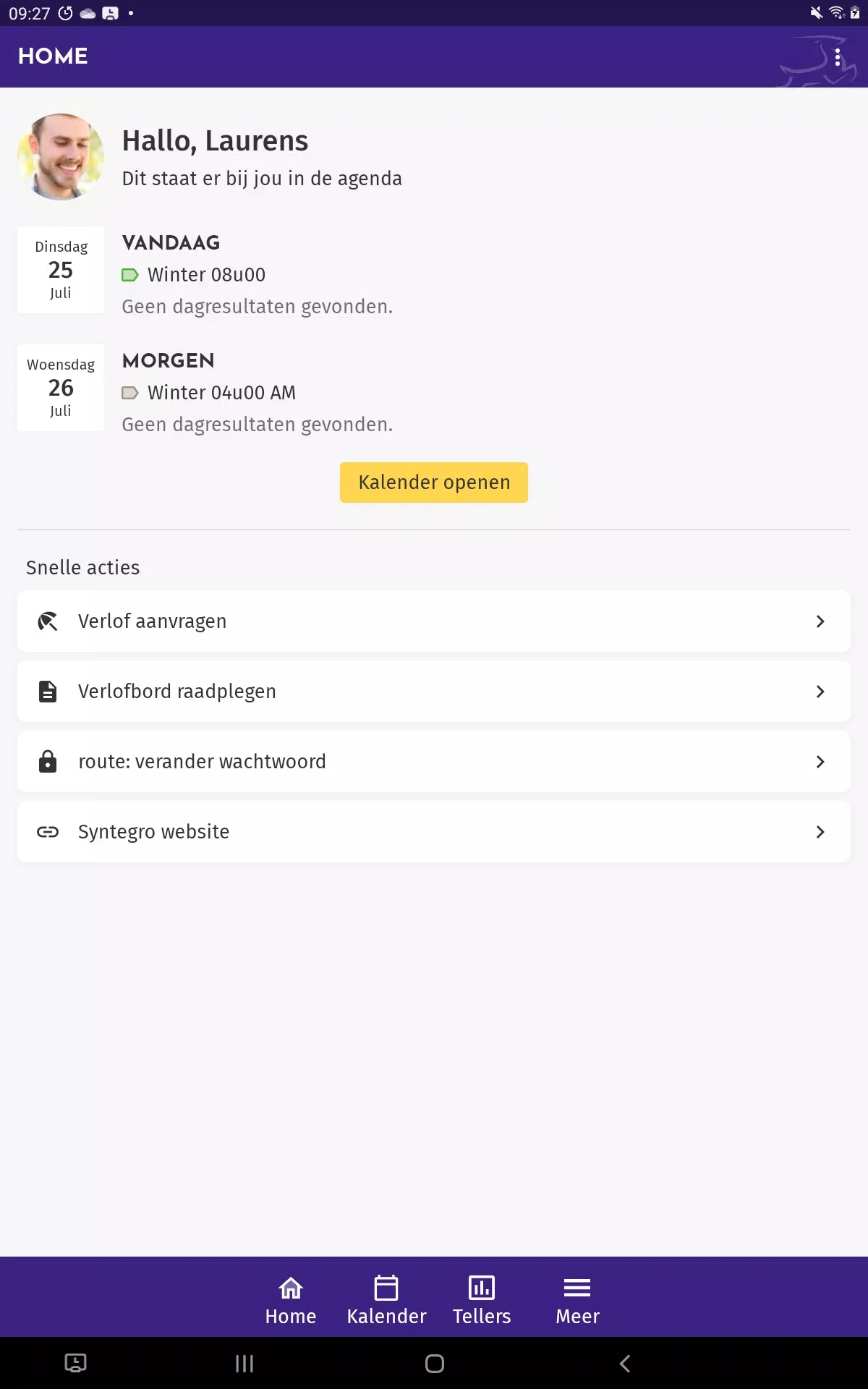Tap the link icon for Syntegro website

[x=48, y=832]
